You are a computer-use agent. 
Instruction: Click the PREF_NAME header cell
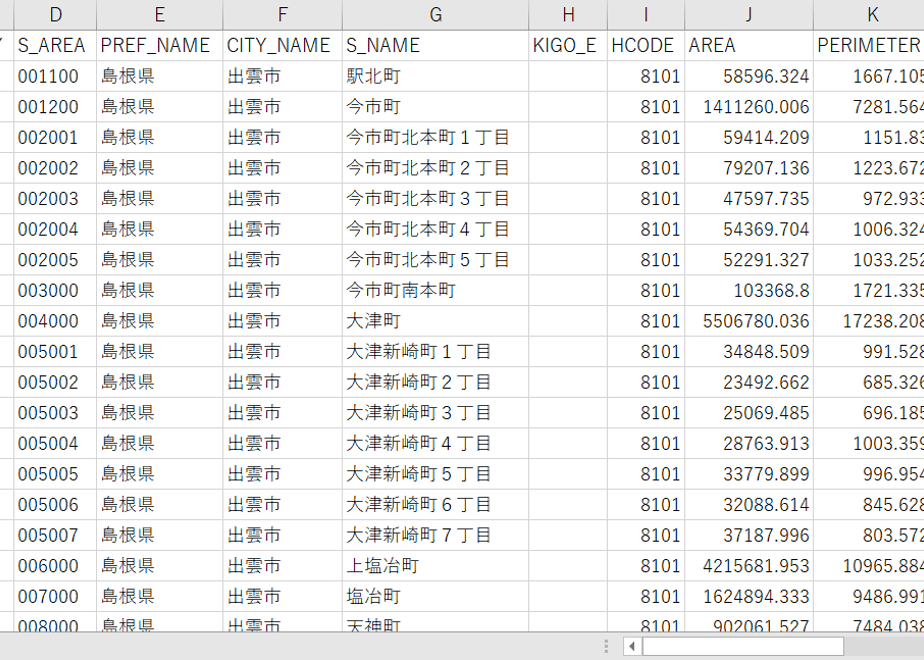[x=160, y=45]
